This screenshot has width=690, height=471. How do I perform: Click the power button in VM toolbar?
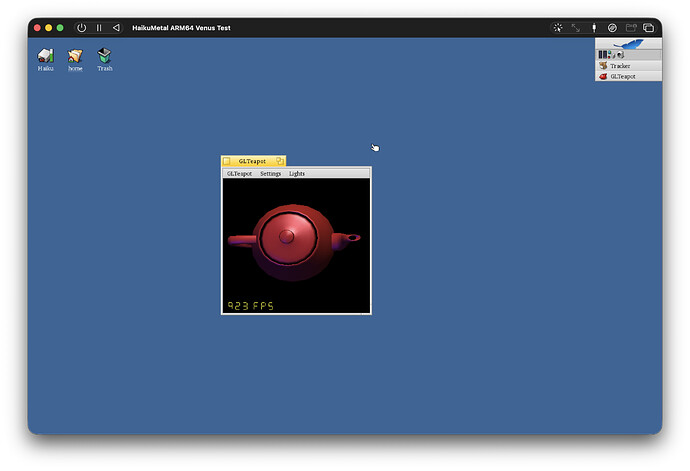[81, 28]
